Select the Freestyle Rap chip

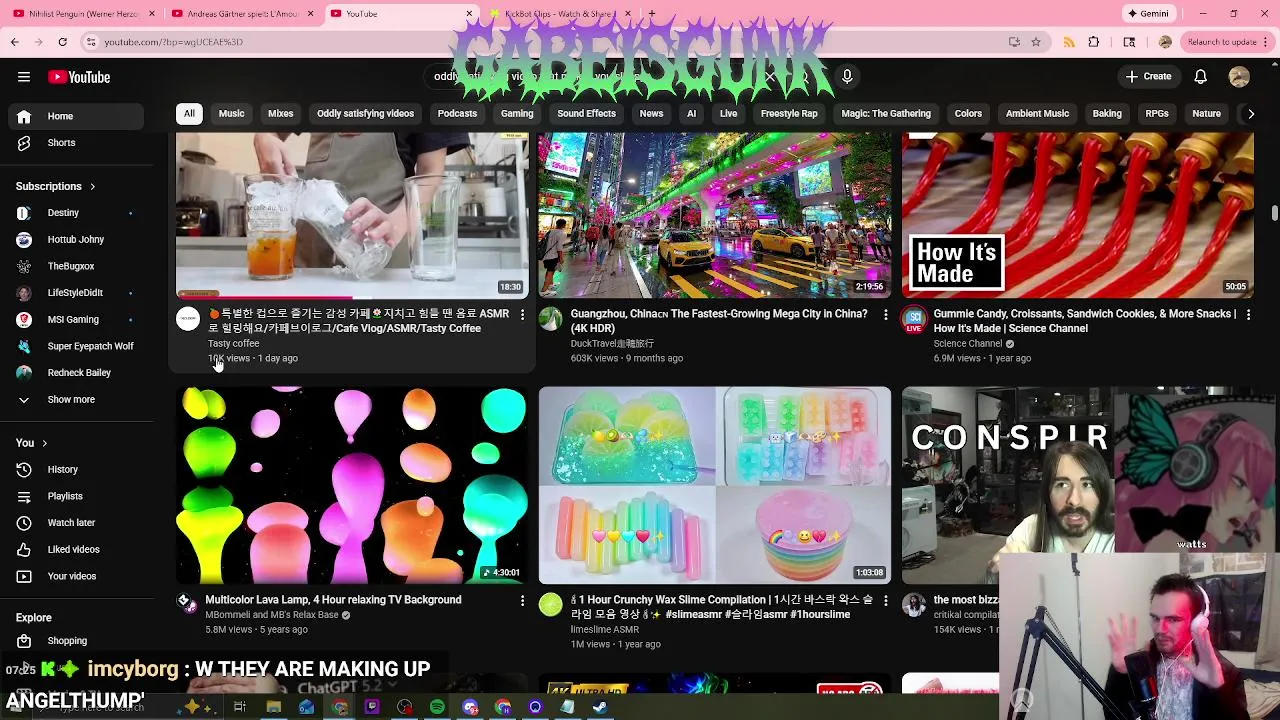[x=789, y=114]
